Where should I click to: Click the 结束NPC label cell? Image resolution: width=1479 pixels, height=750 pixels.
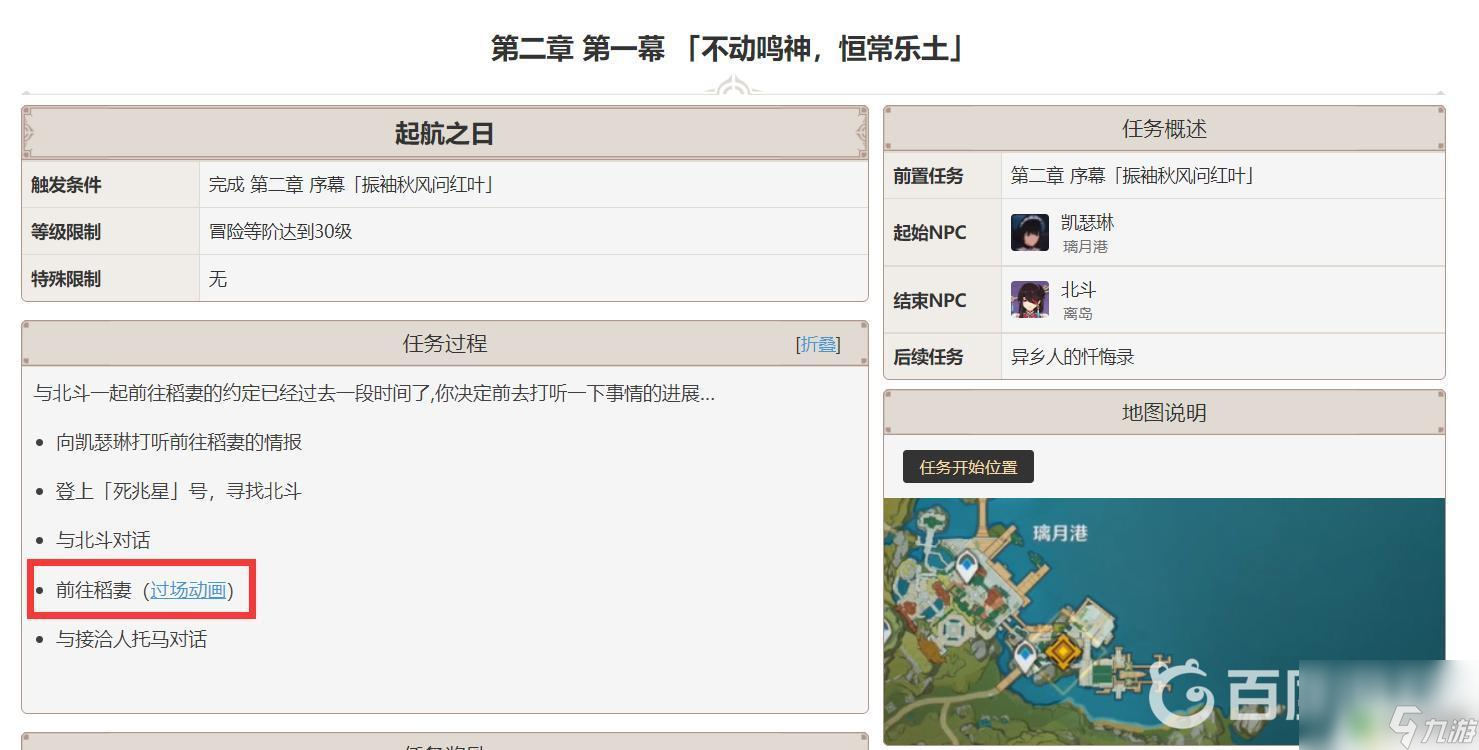[943, 300]
